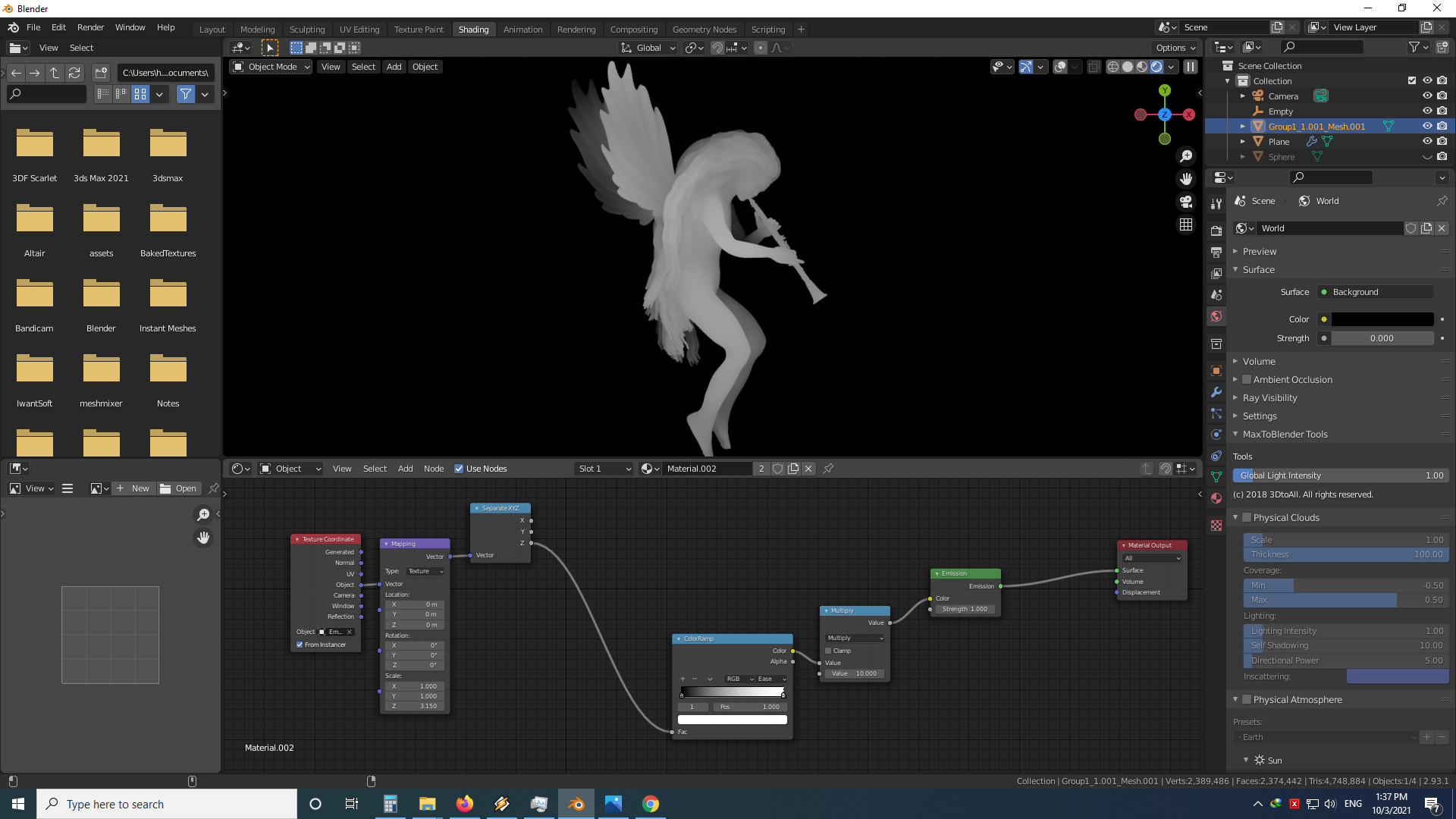The width and height of the screenshot is (1456, 819).
Task: Open the Window menu
Action: click(130, 27)
